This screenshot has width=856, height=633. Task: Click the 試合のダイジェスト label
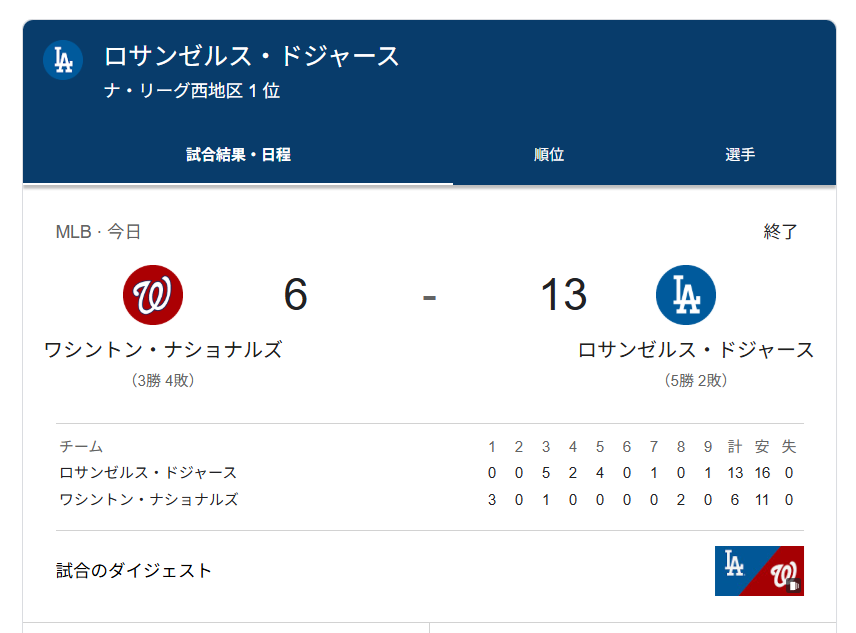coord(134,571)
